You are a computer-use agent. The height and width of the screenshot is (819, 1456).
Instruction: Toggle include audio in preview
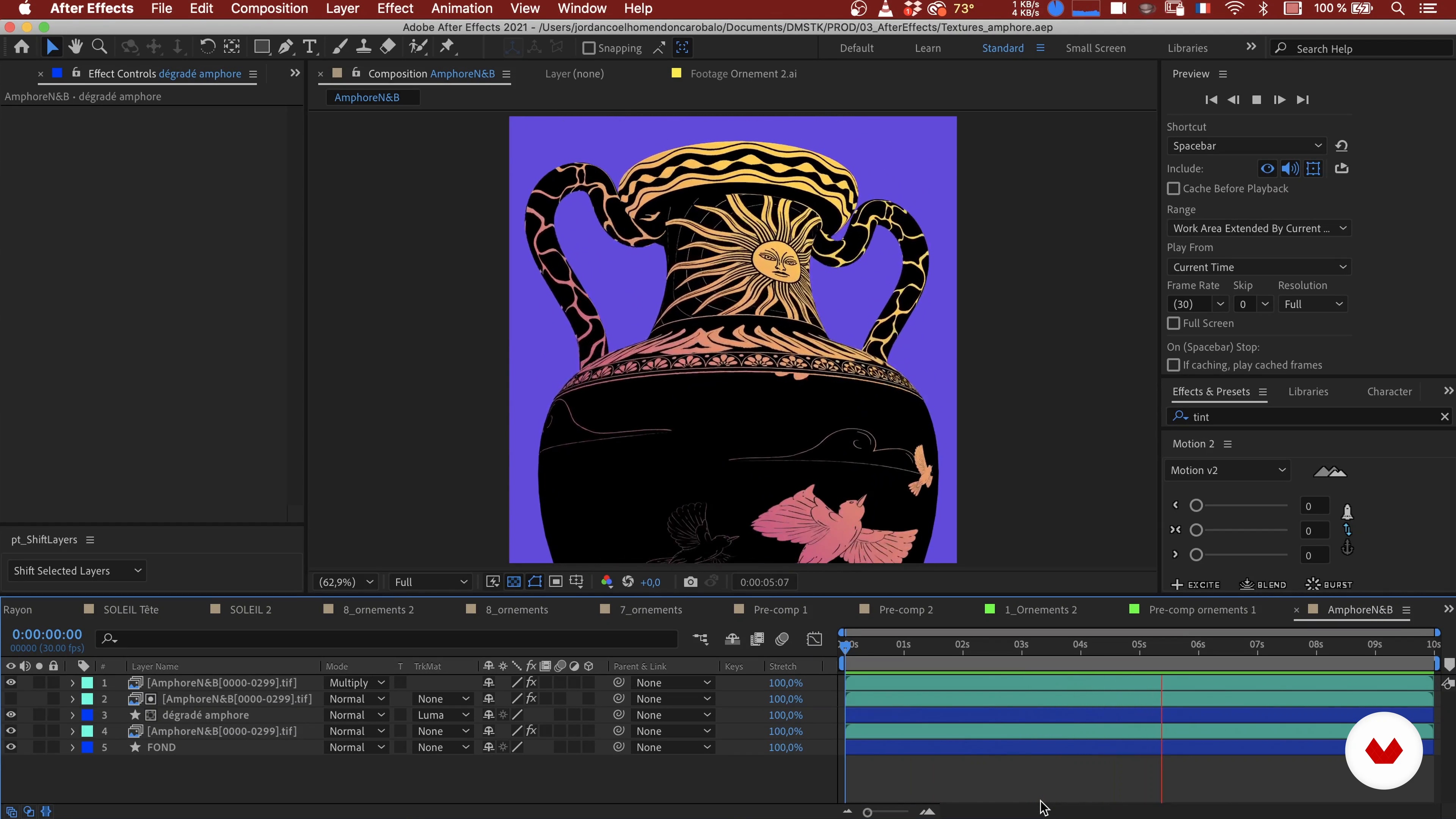point(1290,168)
